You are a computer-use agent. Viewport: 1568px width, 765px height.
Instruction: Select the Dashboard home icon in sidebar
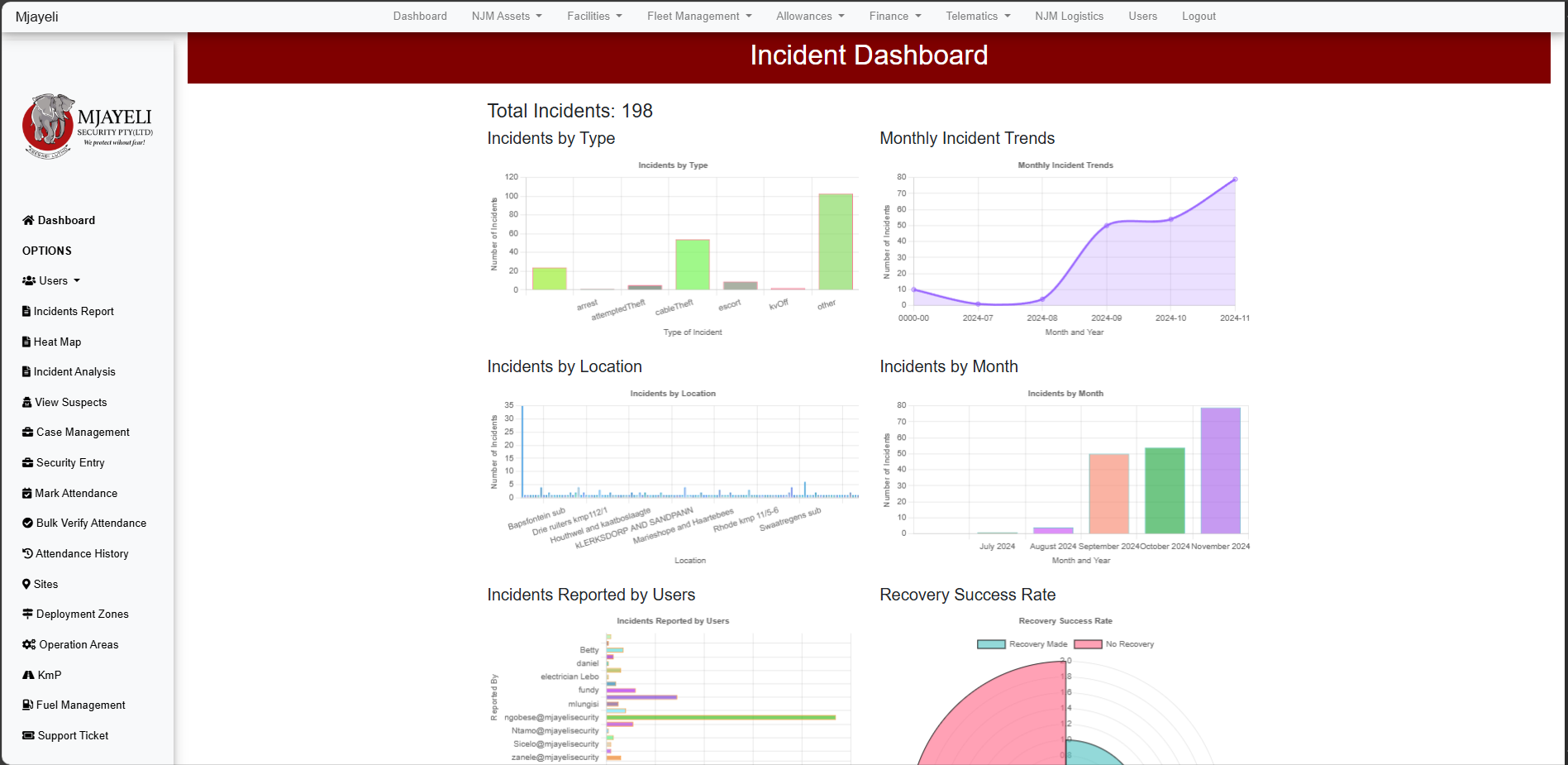[27, 220]
